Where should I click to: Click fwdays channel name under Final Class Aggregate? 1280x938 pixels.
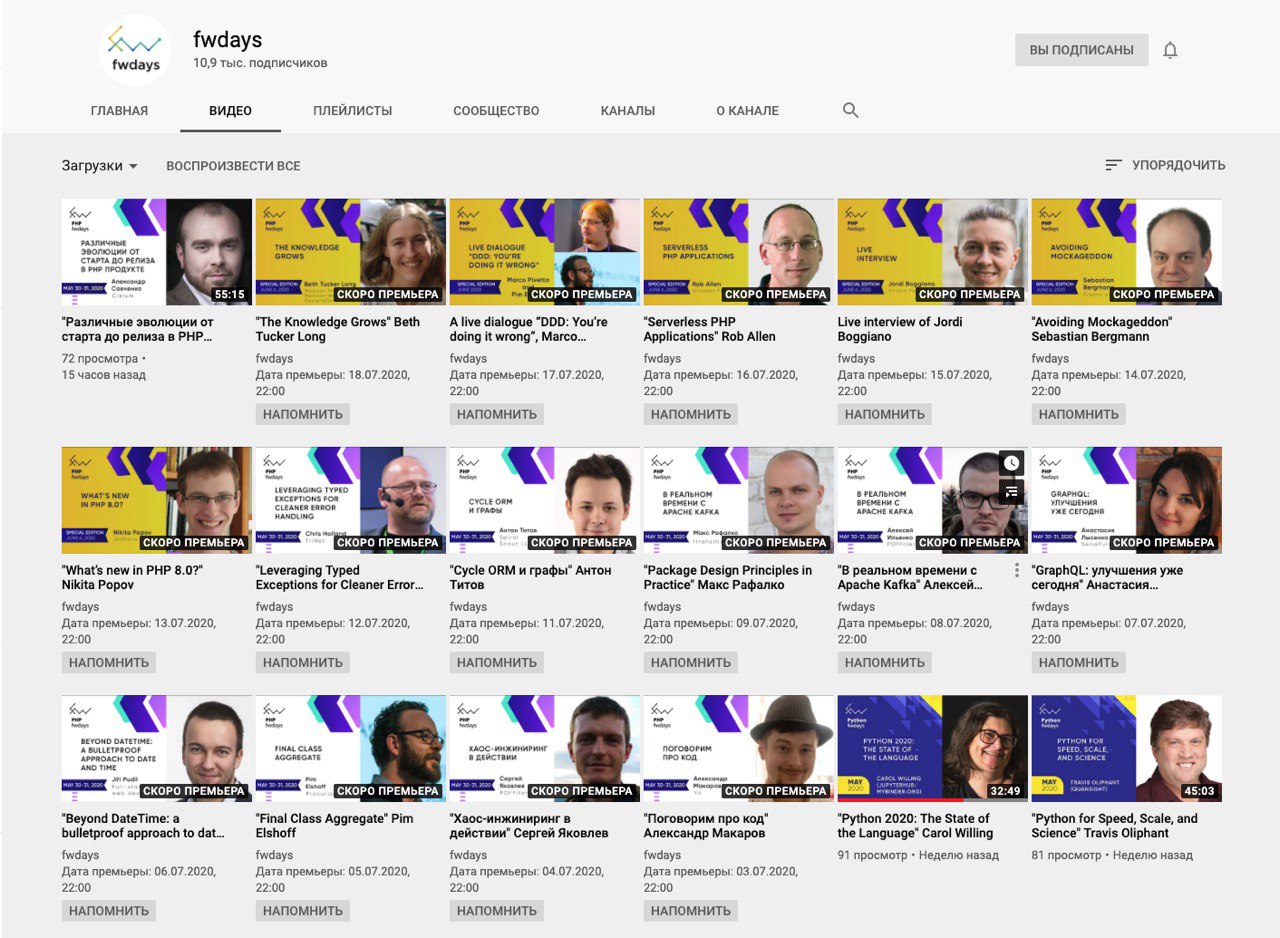pyautogui.click(x=275, y=855)
